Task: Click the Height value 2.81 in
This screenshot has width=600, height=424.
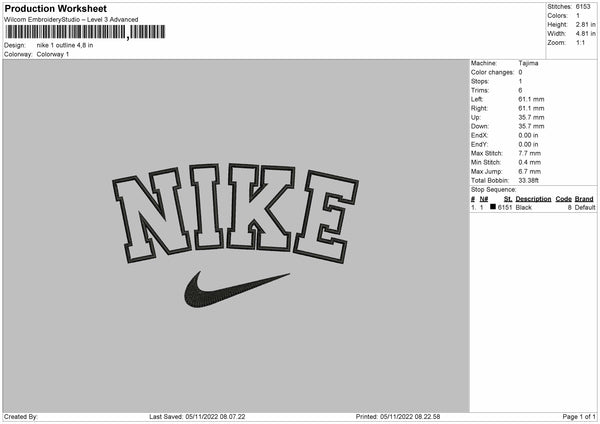Action: click(x=585, y=24)
